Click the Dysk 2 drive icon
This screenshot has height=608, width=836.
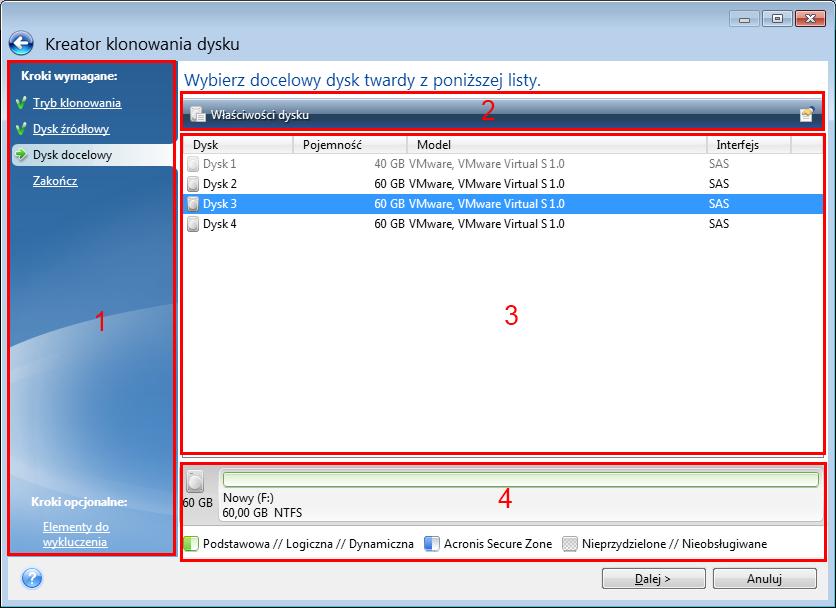click(x=193, y=184)
